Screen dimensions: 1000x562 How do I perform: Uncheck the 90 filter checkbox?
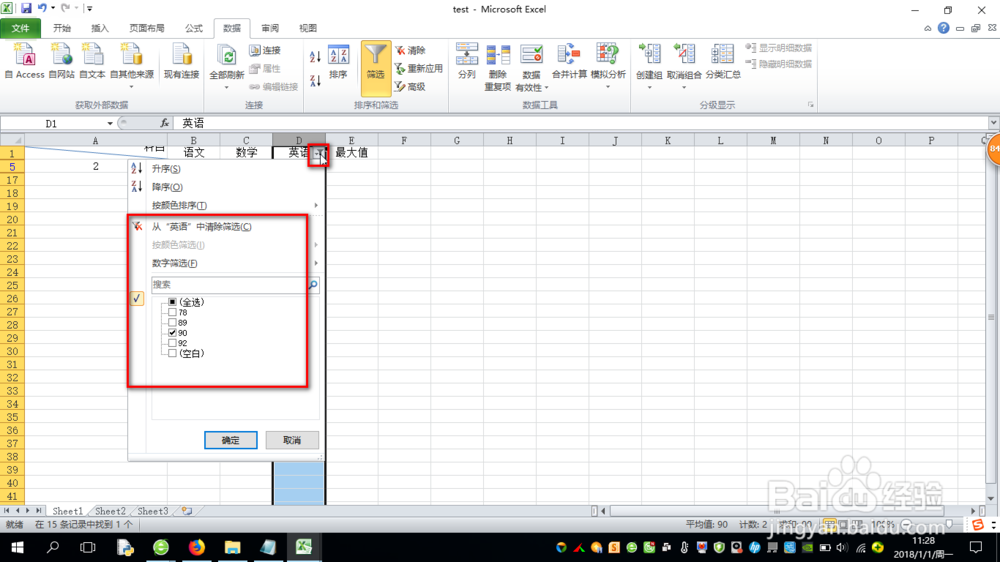pos(172,333)
